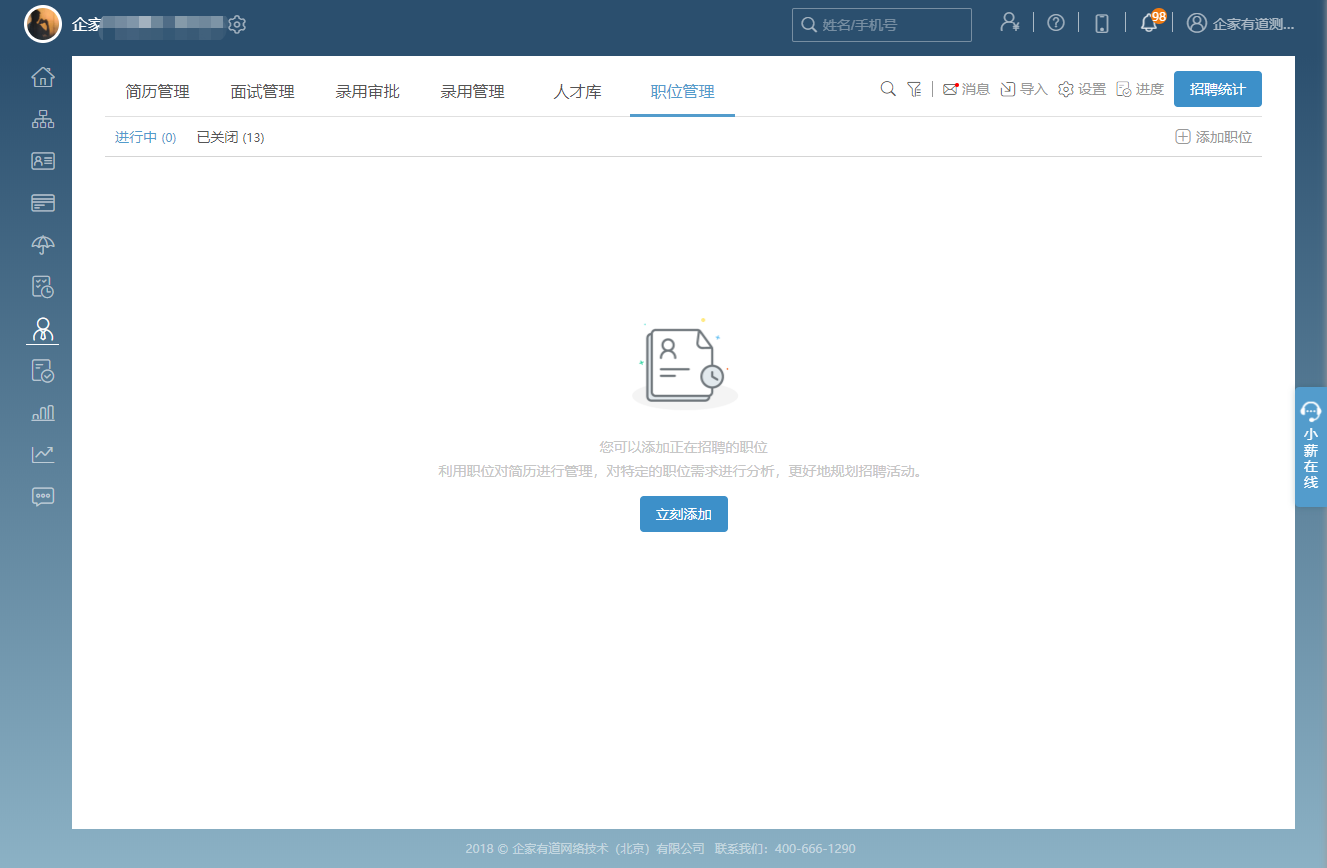The height and width of the screenshot is (868, 1327).
Task: Open the payroll card sidebar icon
Action: 43,203
